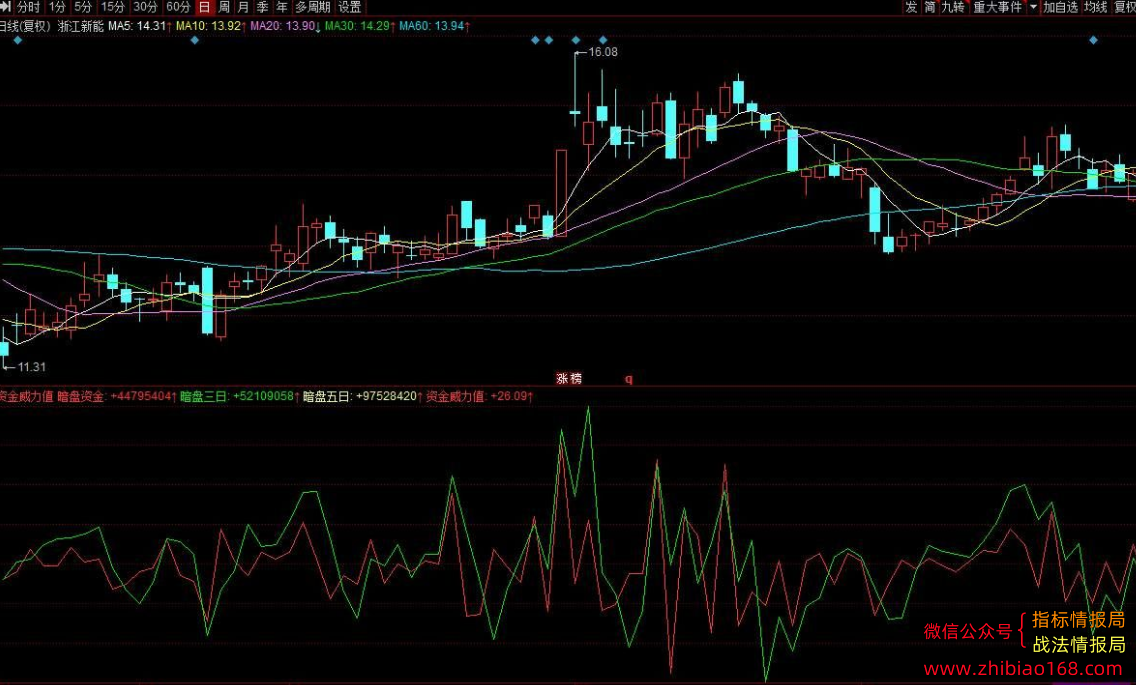Click the 11.31 low price label
1136x685 pixels.
click(31, 367)
